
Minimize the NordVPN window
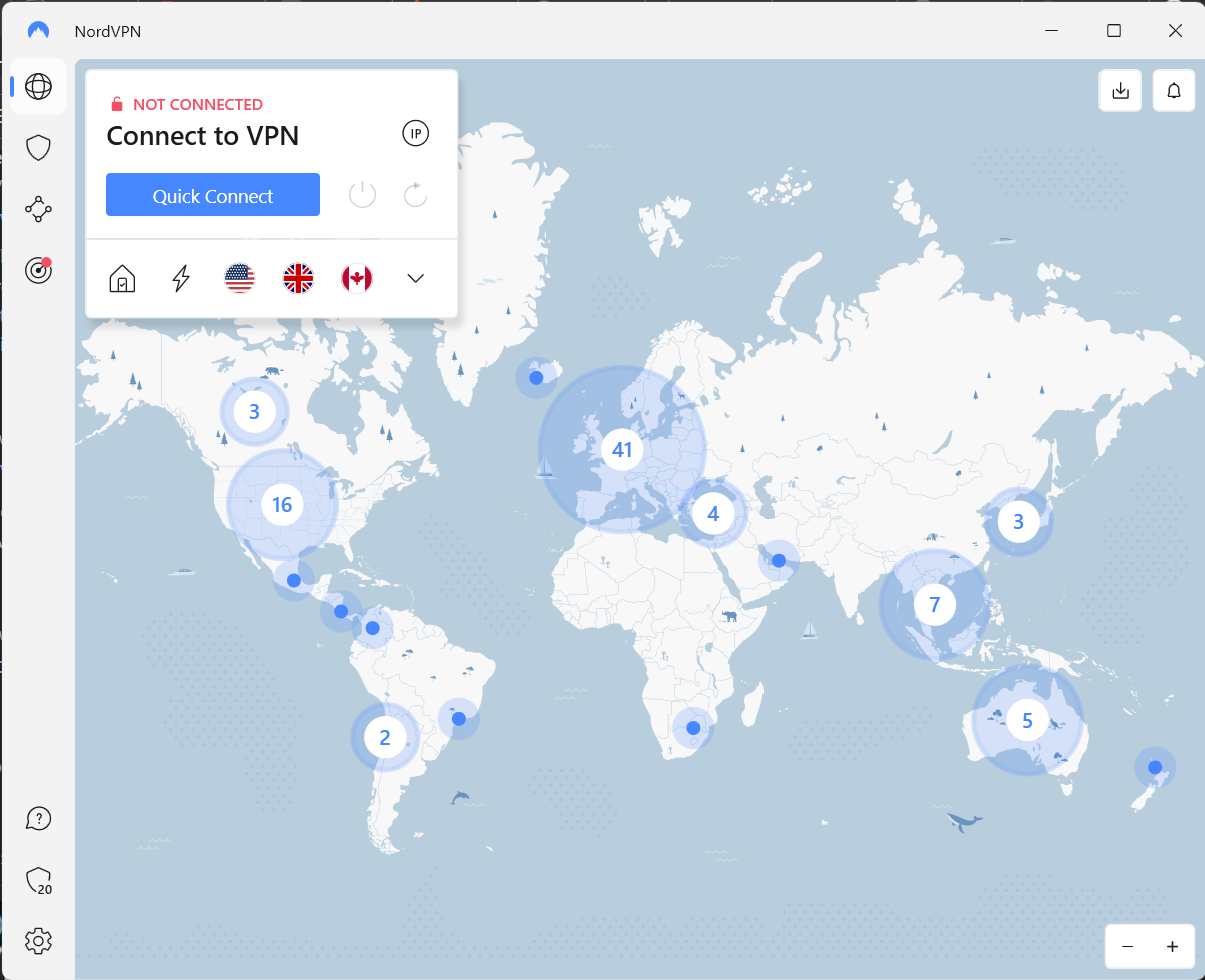pyautogui.click(x=1052, y=30)
